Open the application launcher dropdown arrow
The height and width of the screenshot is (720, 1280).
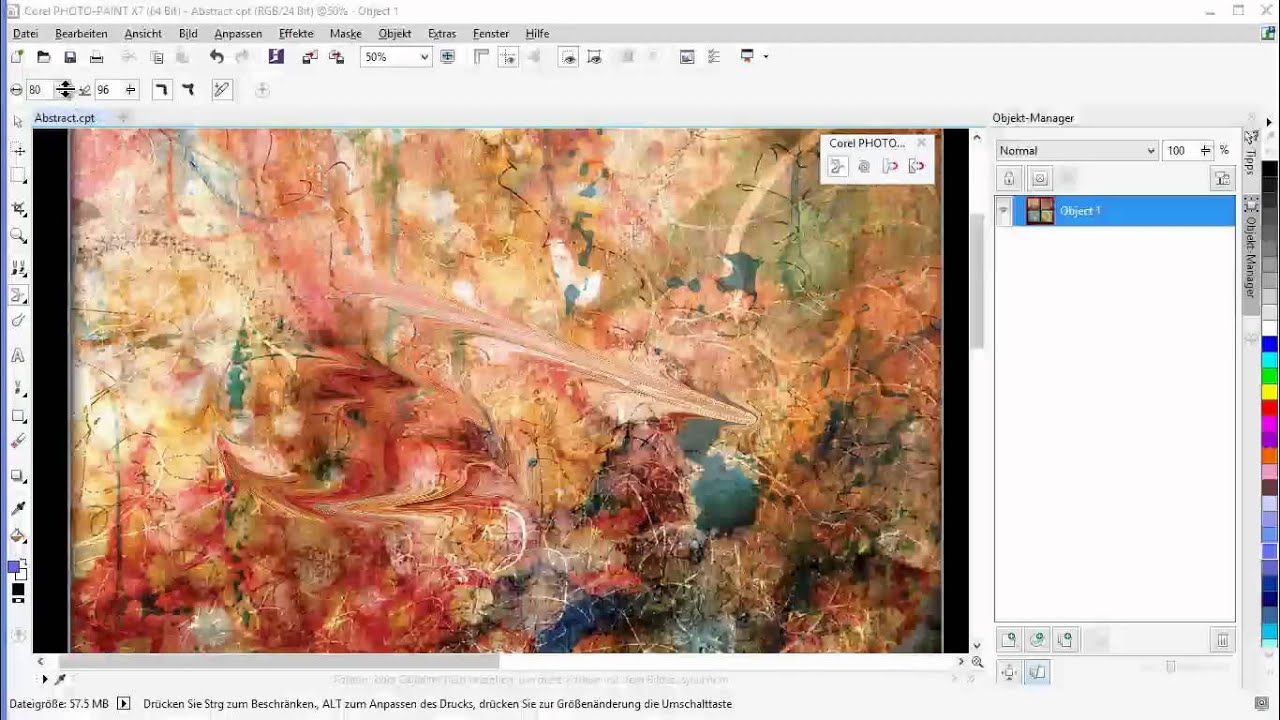point(766,57)
